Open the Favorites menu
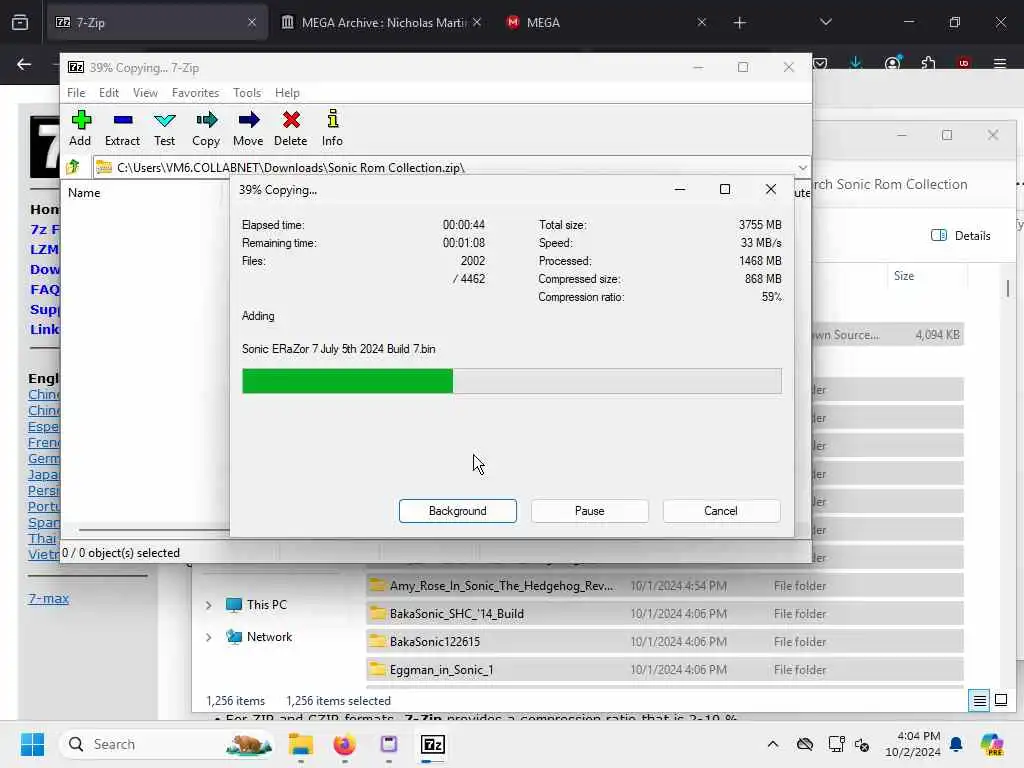This screenshot has width=1024, height=768. [195, 93]
